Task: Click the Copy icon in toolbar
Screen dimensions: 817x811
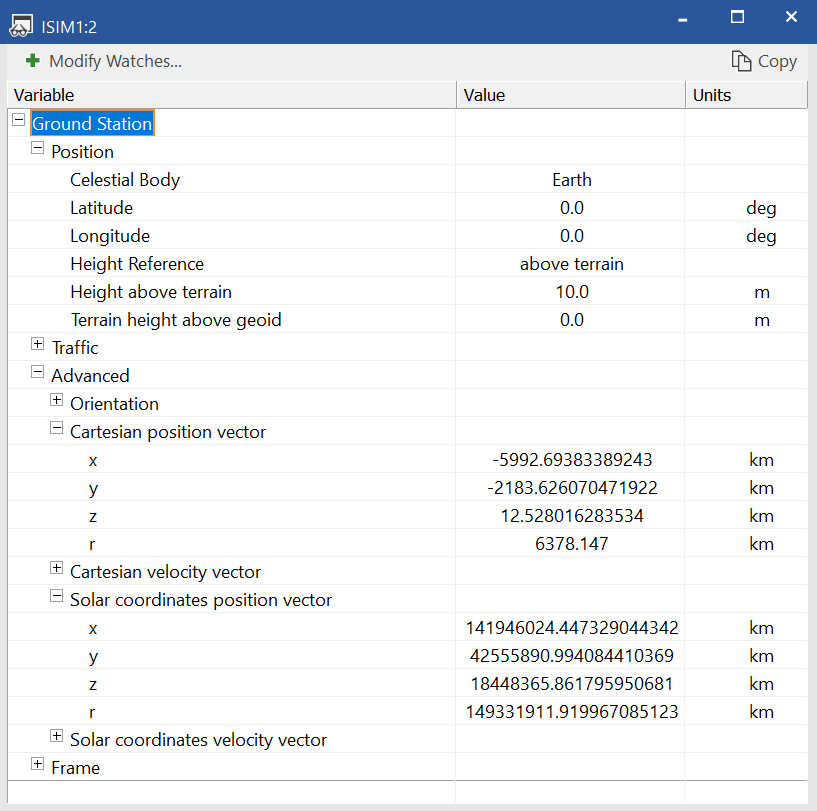Action: [741, 61]
